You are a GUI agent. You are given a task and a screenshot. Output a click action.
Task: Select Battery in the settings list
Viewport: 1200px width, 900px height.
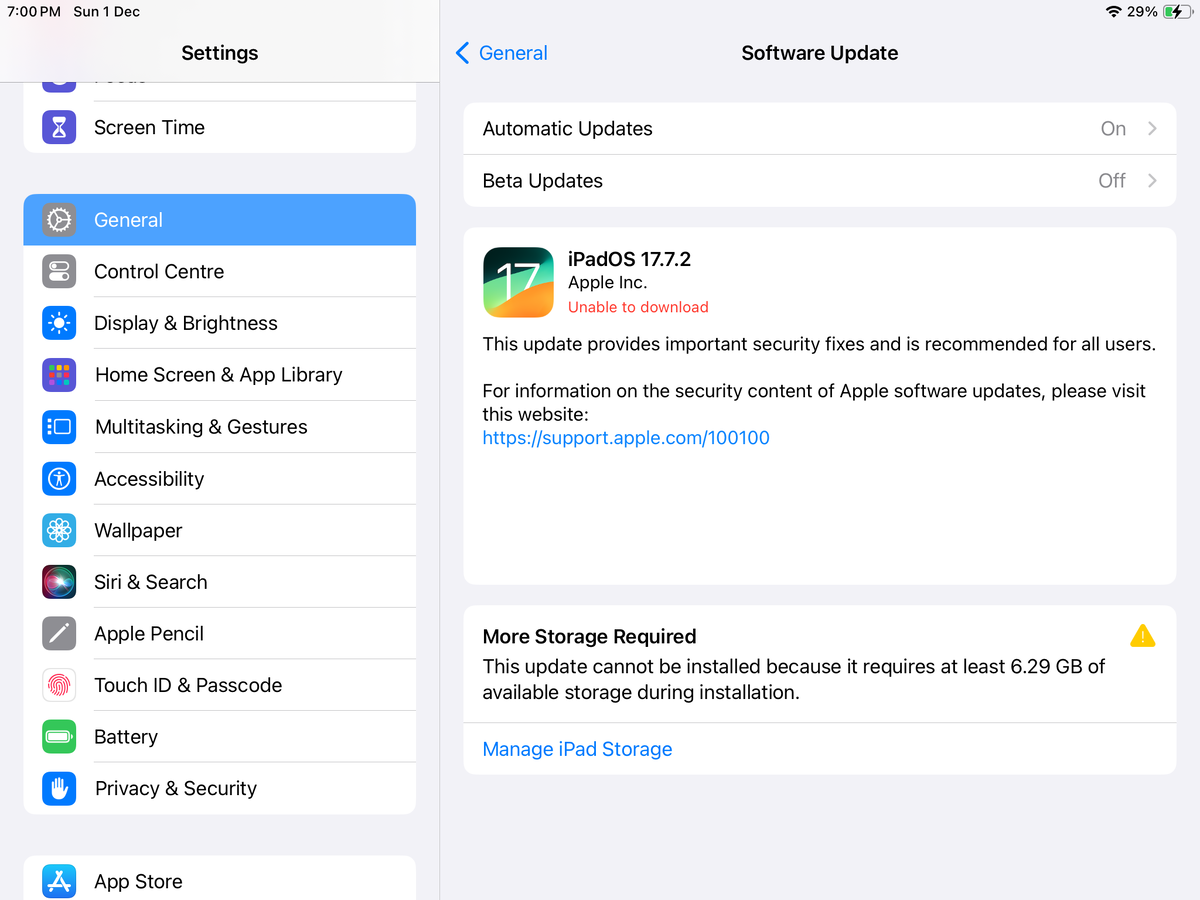(219, 736)
